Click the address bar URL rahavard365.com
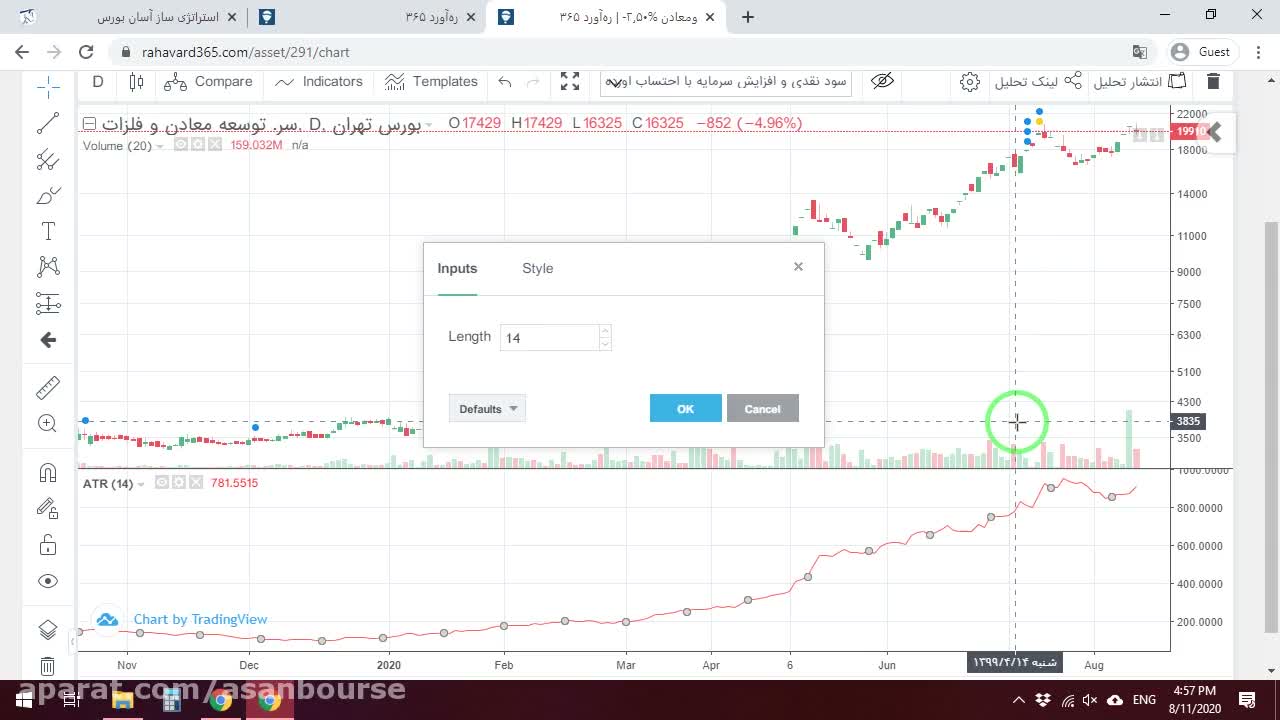 click(x=246, y=52)
